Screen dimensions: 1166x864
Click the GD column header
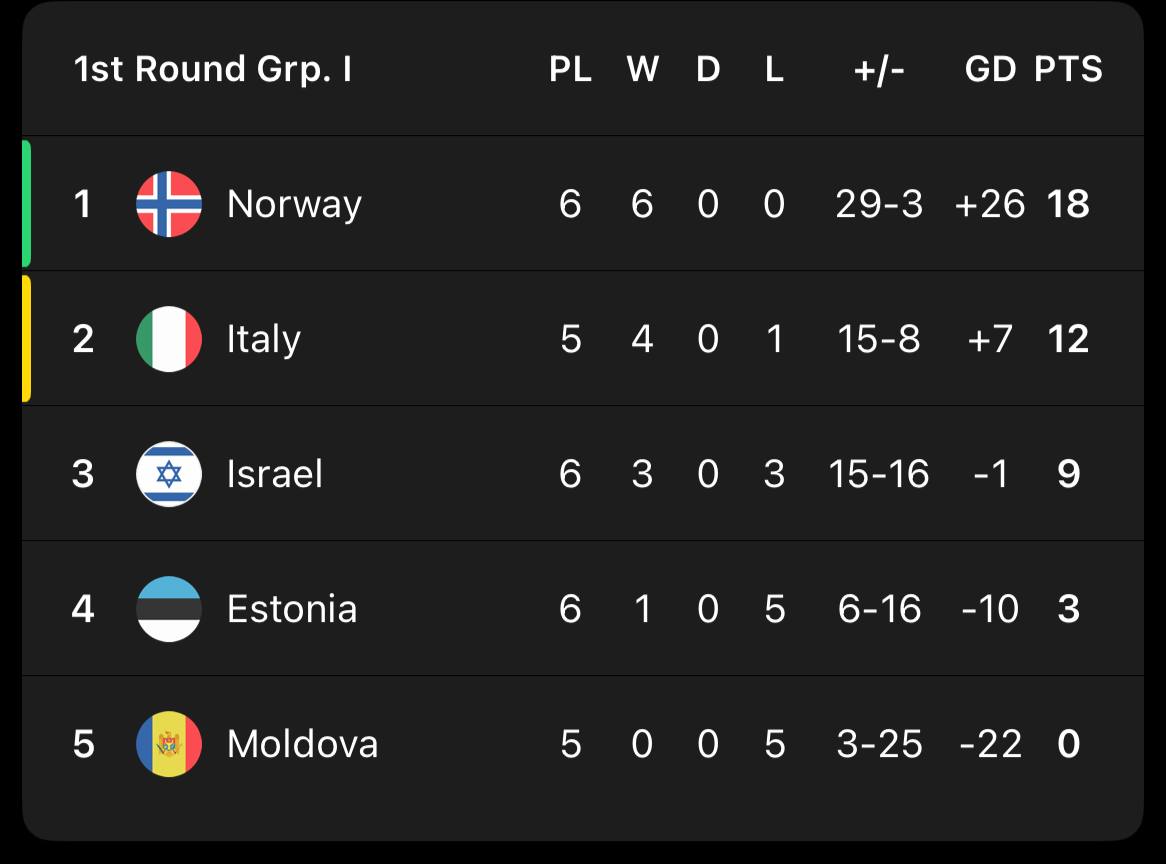pyautogui.click(x=990, y=69)
